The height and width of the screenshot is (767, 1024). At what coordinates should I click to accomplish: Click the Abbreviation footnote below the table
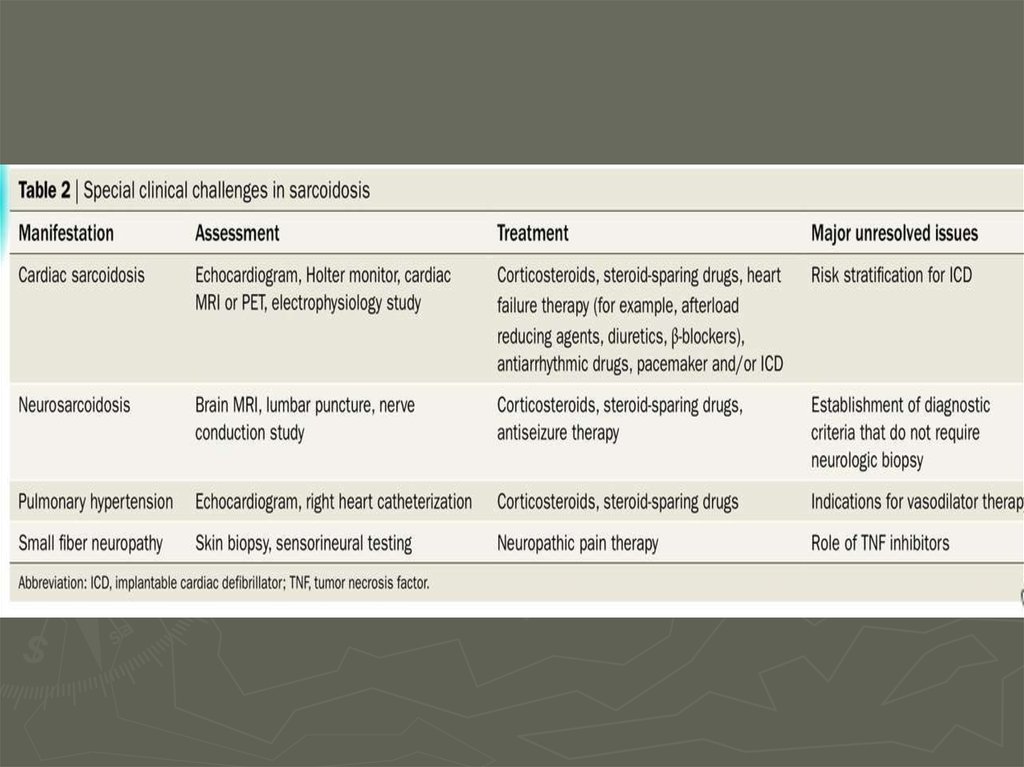click(x=224, y=583)
